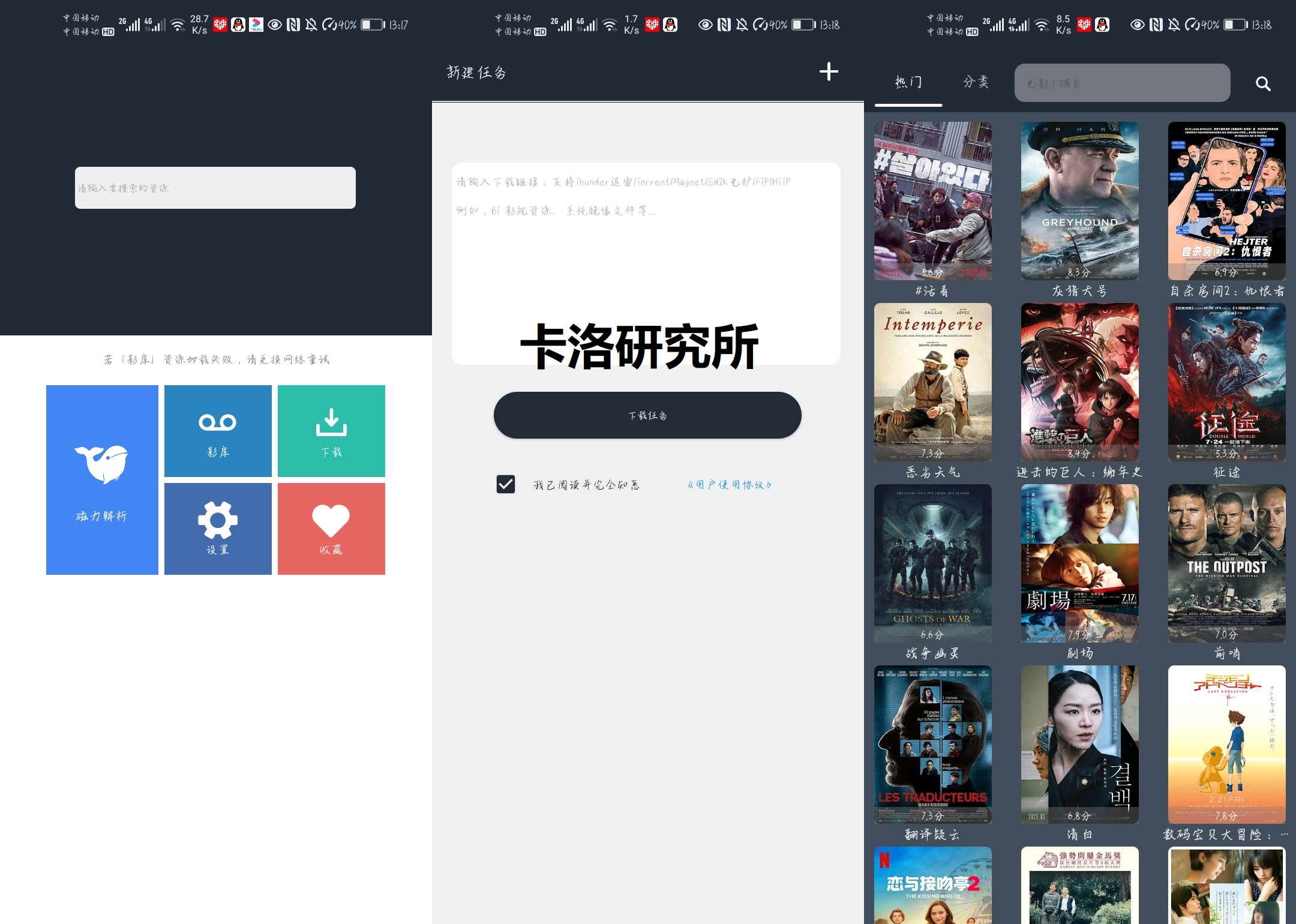Tap the battery icon in right status bar
1296x924 pixels.
[1237, 25]
